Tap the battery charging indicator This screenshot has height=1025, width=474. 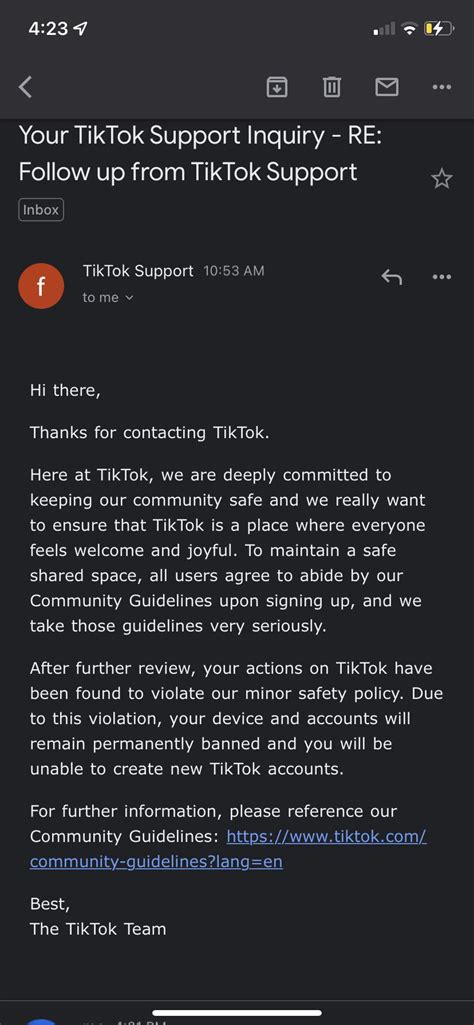point(438,29)
